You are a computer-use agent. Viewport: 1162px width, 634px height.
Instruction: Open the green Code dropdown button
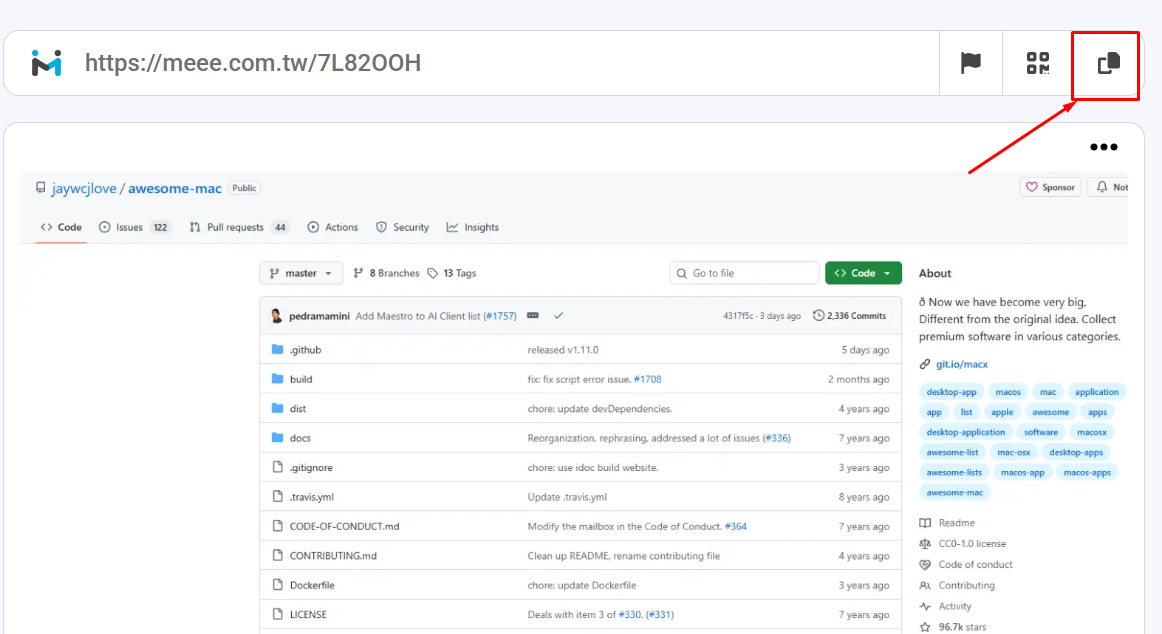863,273
